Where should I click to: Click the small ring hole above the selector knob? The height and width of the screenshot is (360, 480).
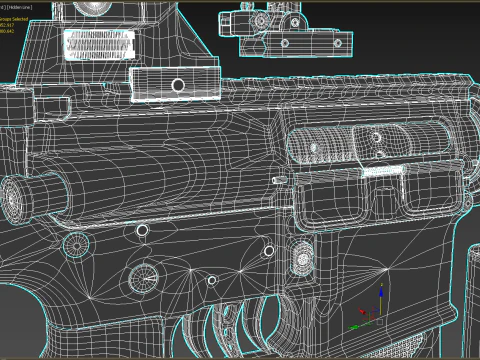pos(142,230)
